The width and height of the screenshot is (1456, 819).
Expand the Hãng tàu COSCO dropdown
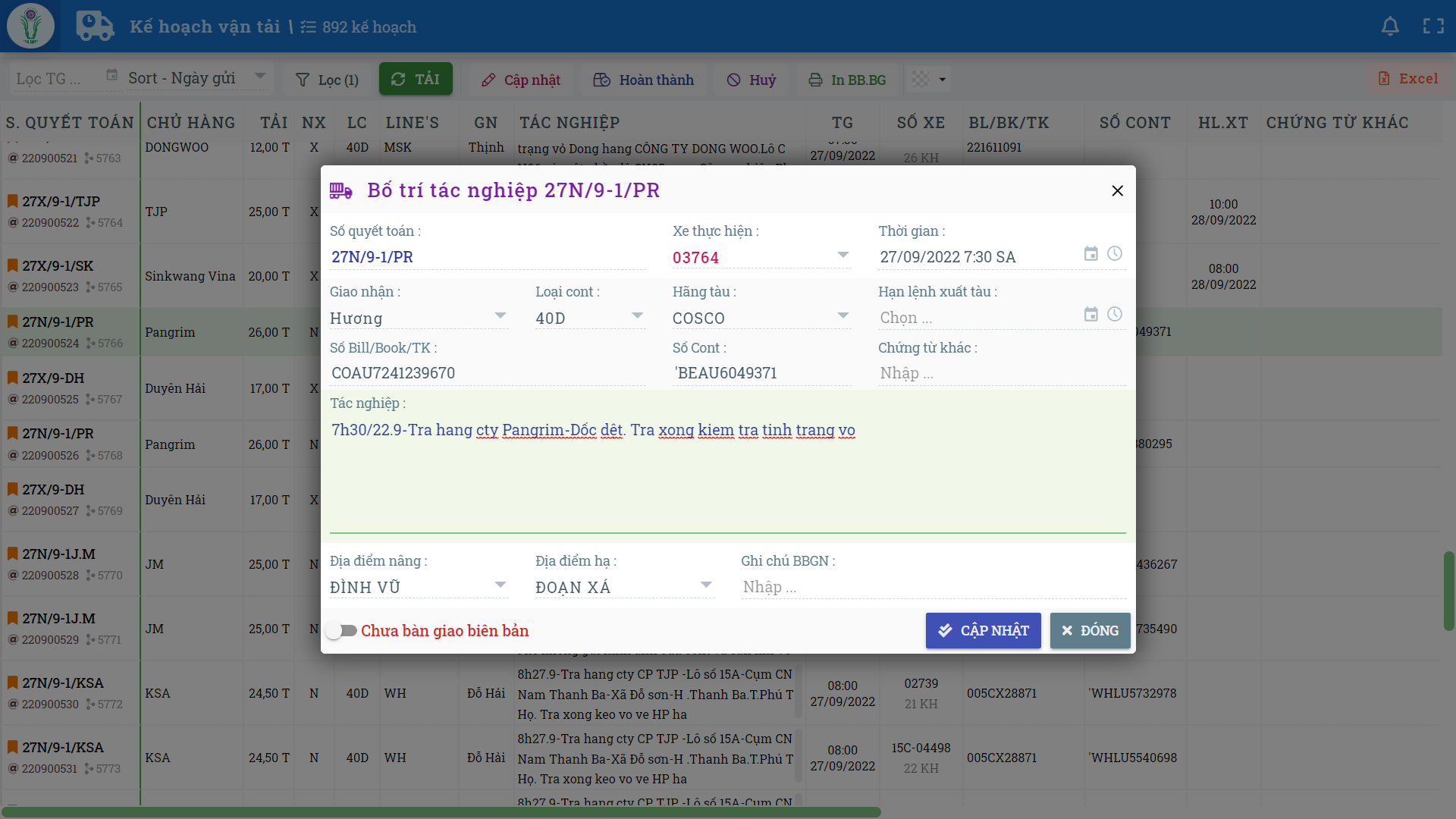click(x=843, y=316)
